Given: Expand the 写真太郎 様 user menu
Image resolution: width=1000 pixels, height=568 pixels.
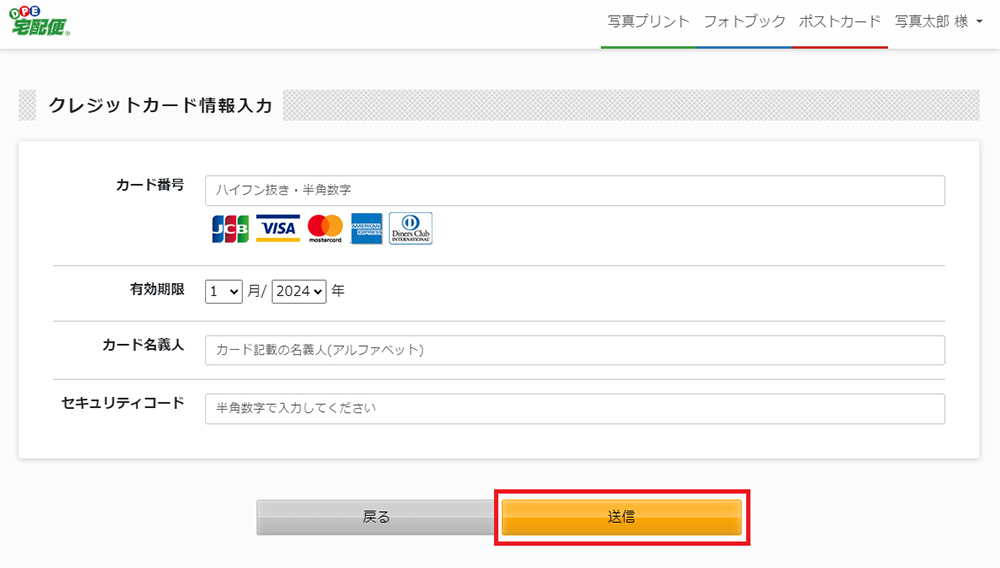Looking at the screenshot, I should click(938, 22).
